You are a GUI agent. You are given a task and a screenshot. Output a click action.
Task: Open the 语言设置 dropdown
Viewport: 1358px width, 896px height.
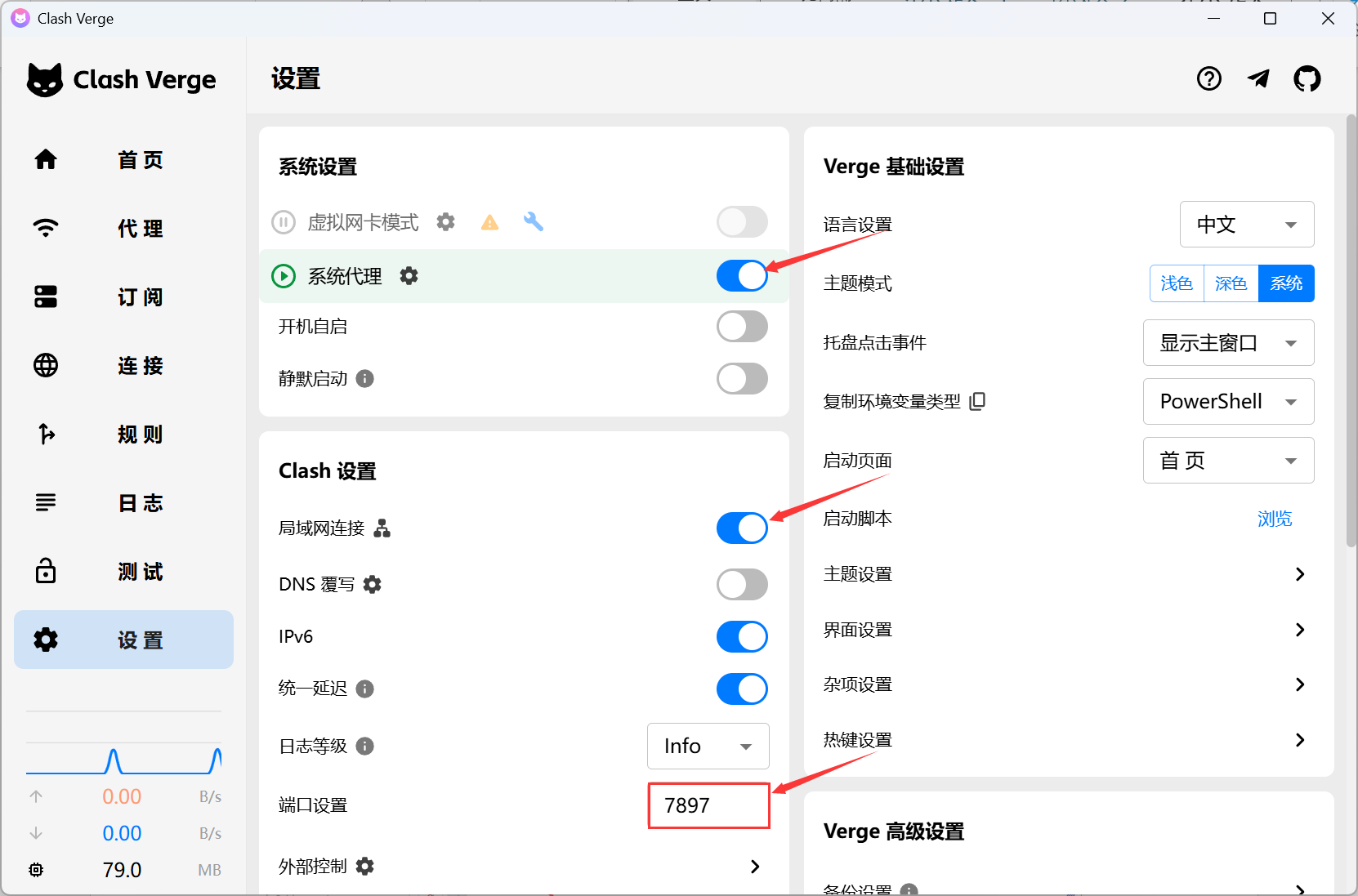[x=1246, y=225]
